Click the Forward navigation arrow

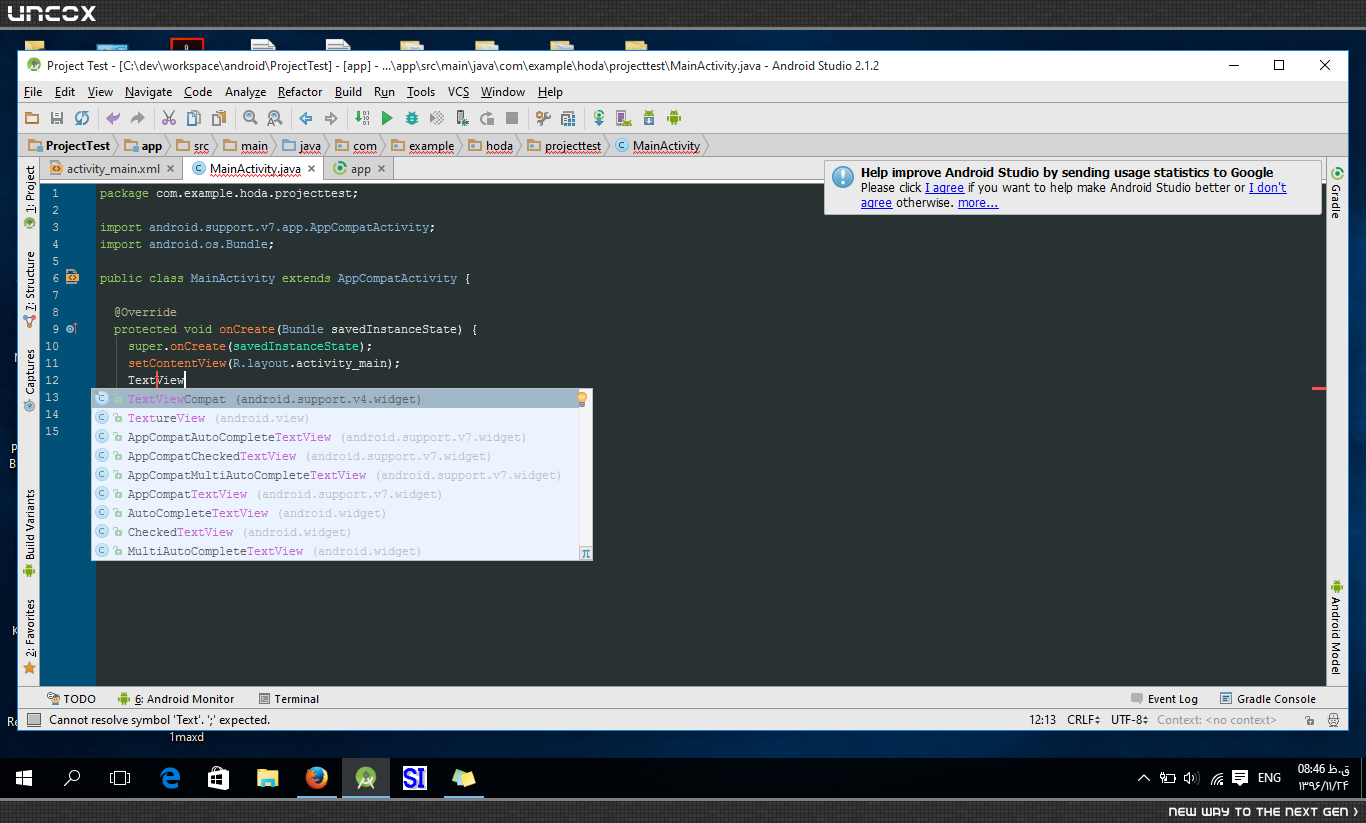tap(331, 118)
